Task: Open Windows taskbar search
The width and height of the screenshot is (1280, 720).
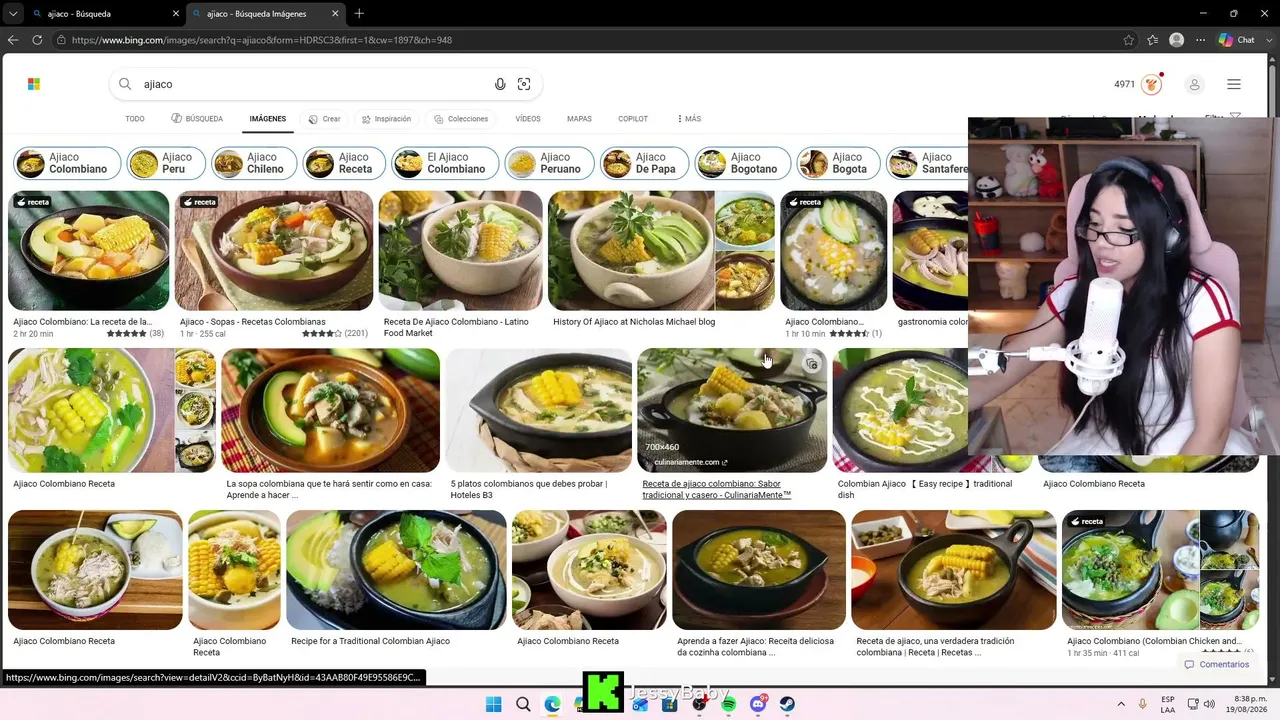Action: [523, 704]
